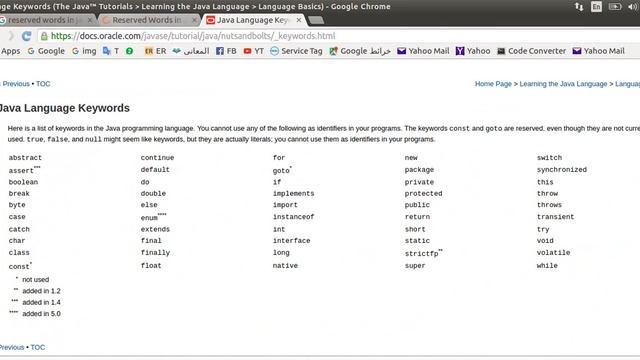Open the المعانى bookmark

191,51
